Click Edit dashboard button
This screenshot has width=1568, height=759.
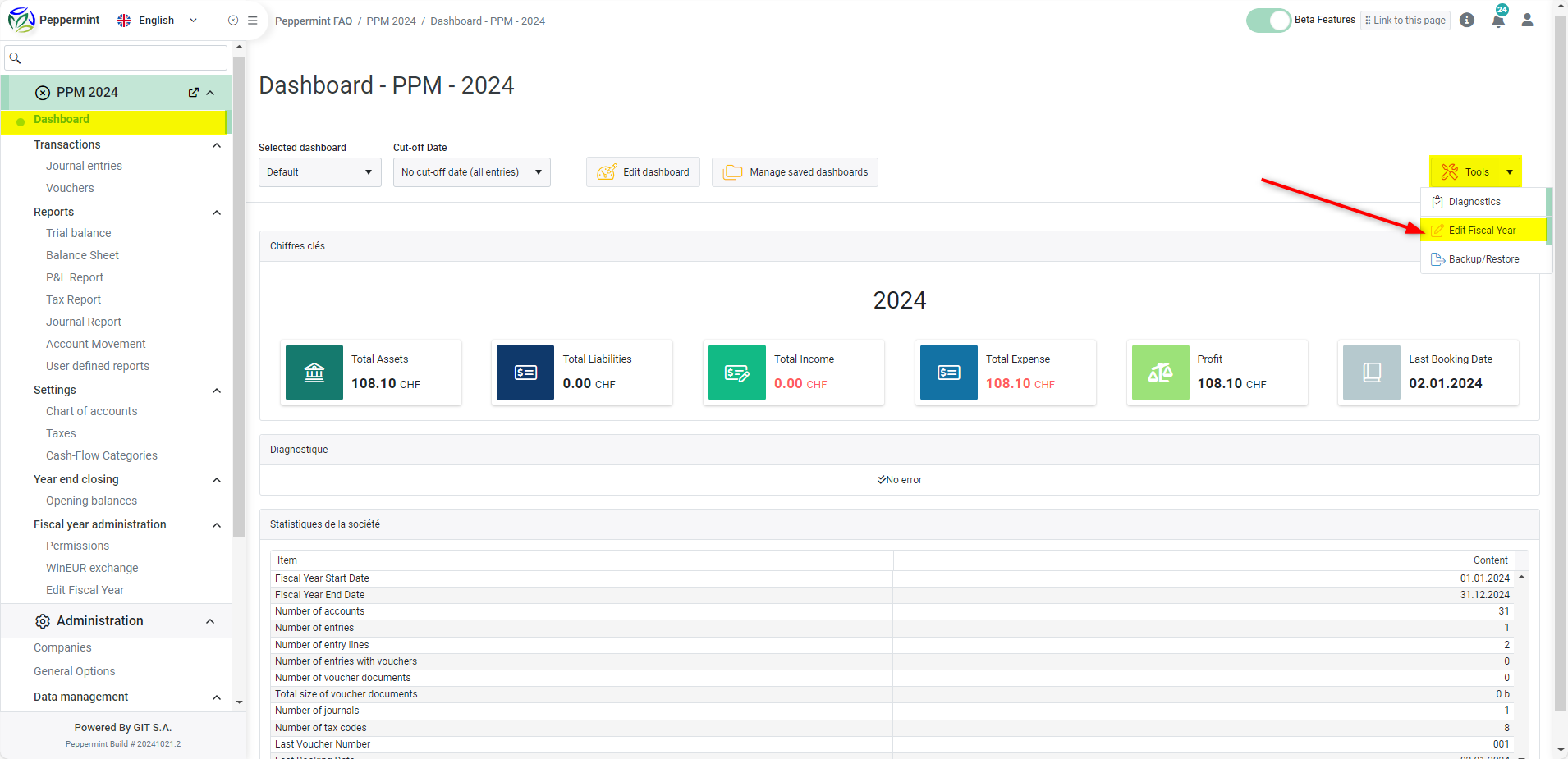pos(643,172)
